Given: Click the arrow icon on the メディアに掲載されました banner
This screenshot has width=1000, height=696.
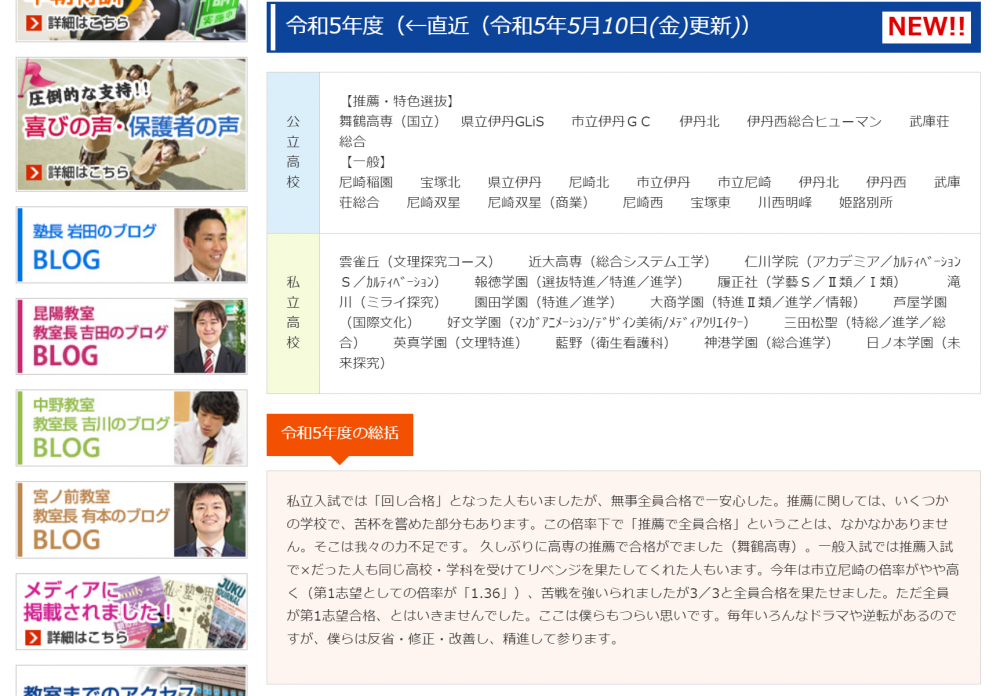Looking at the screenshot, I should (x=34, y=637).
